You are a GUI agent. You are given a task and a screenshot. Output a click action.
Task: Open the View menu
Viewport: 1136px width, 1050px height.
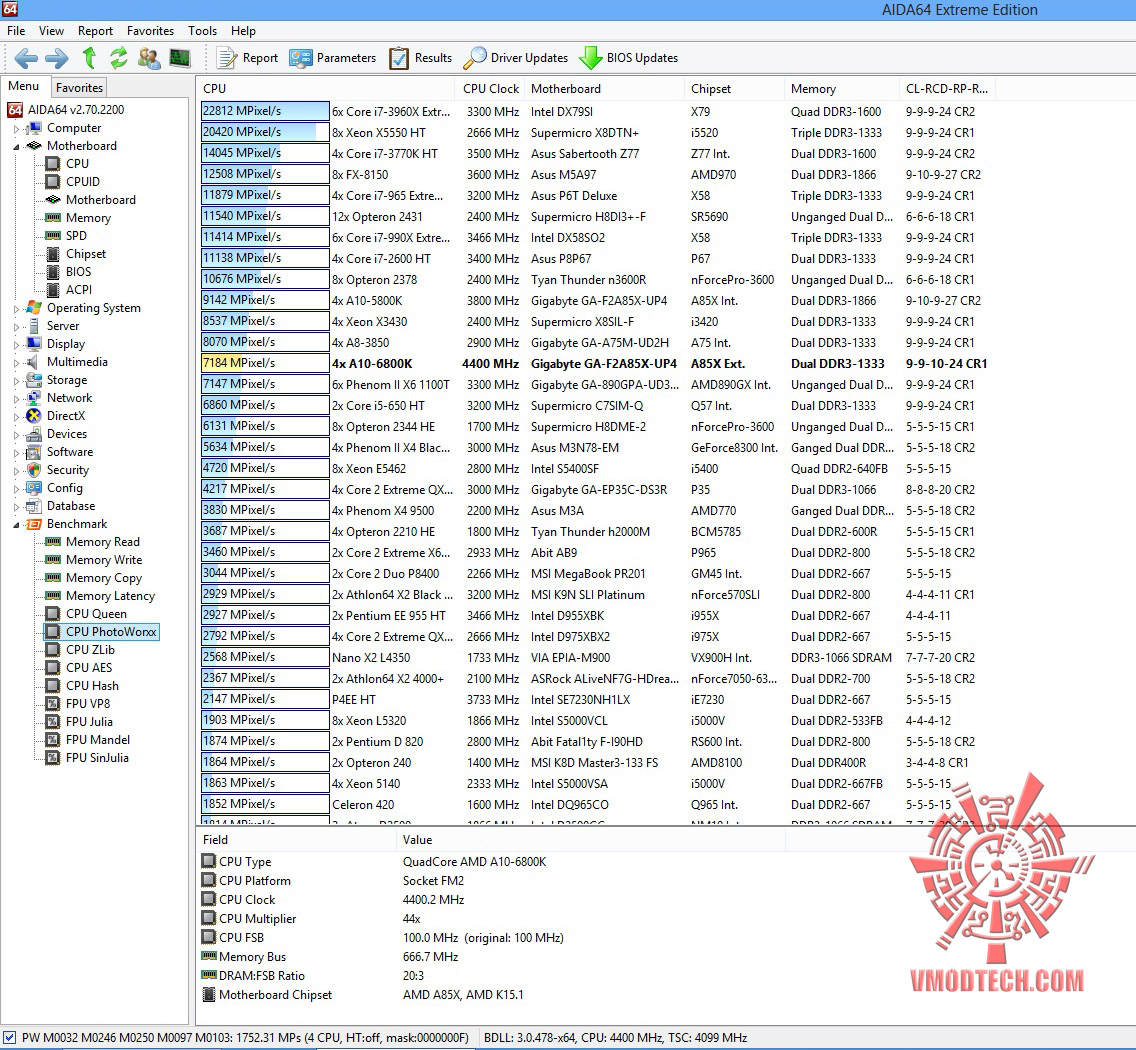51,30
